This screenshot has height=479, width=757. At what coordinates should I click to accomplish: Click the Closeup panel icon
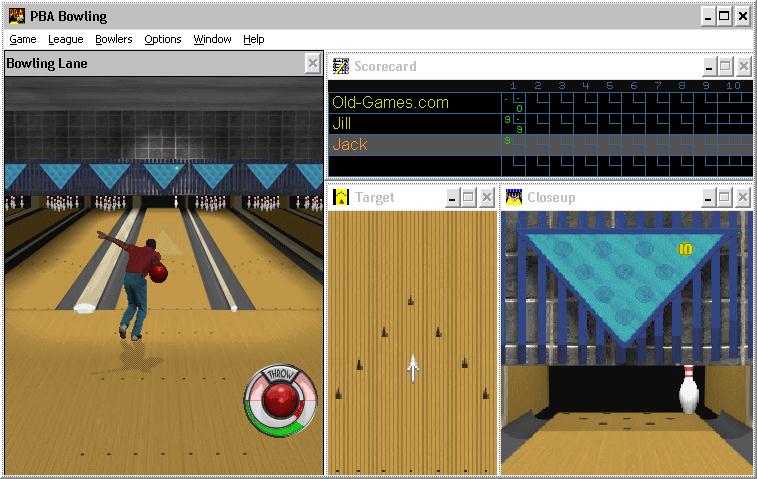[514, 197]
